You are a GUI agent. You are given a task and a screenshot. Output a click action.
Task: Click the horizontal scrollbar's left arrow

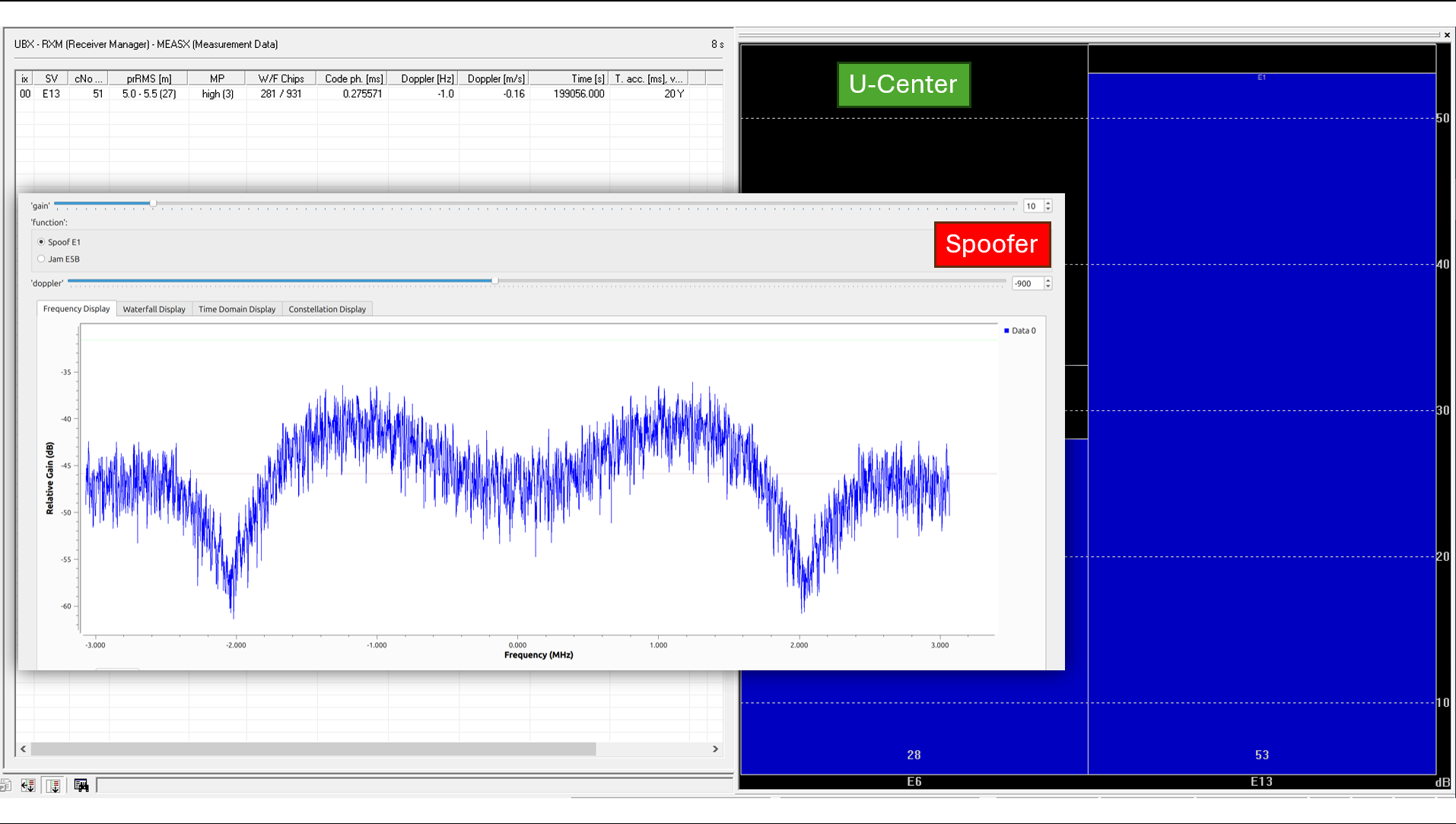[24, 749]
